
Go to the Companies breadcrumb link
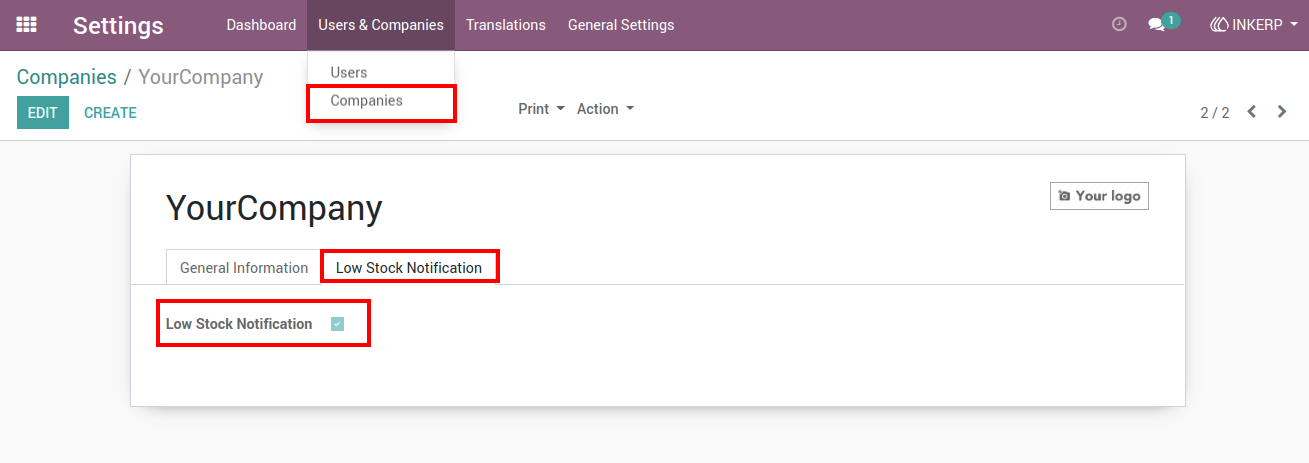tap(67, 77)
